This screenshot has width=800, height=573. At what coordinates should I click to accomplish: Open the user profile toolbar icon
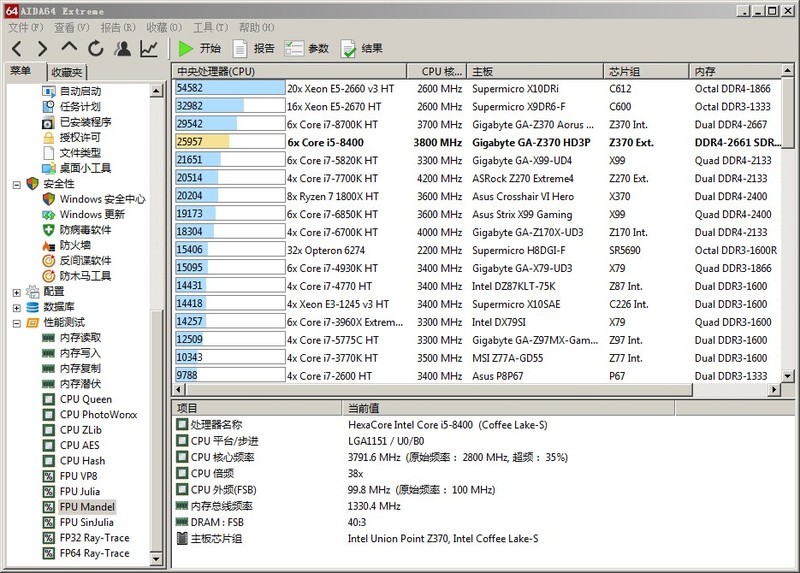(x=122, y=48)
